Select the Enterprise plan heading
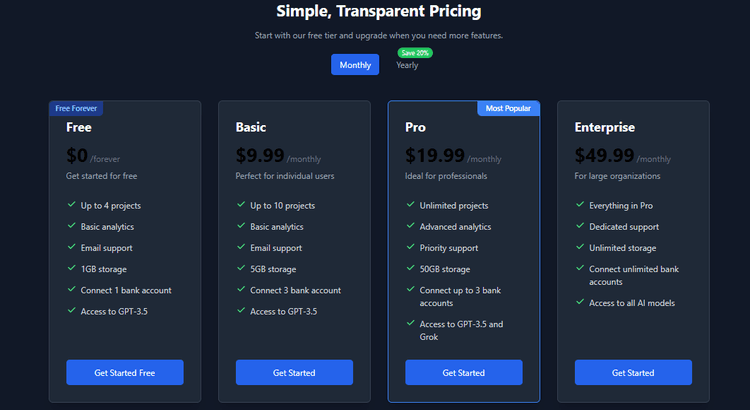Viewport: 750px width, 410px height. tap(605, 127)
